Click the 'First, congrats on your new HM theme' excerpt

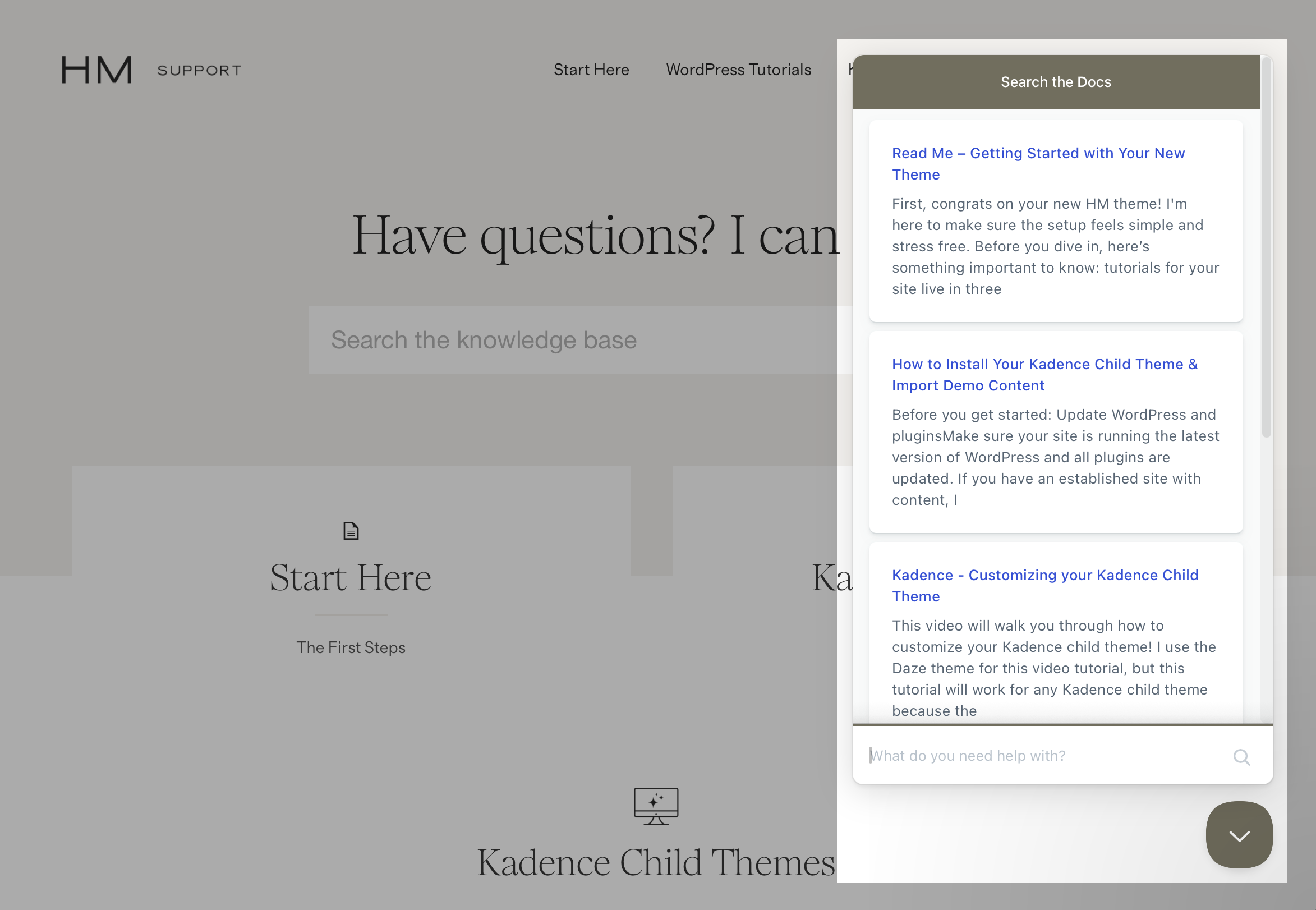(1055, 246)
